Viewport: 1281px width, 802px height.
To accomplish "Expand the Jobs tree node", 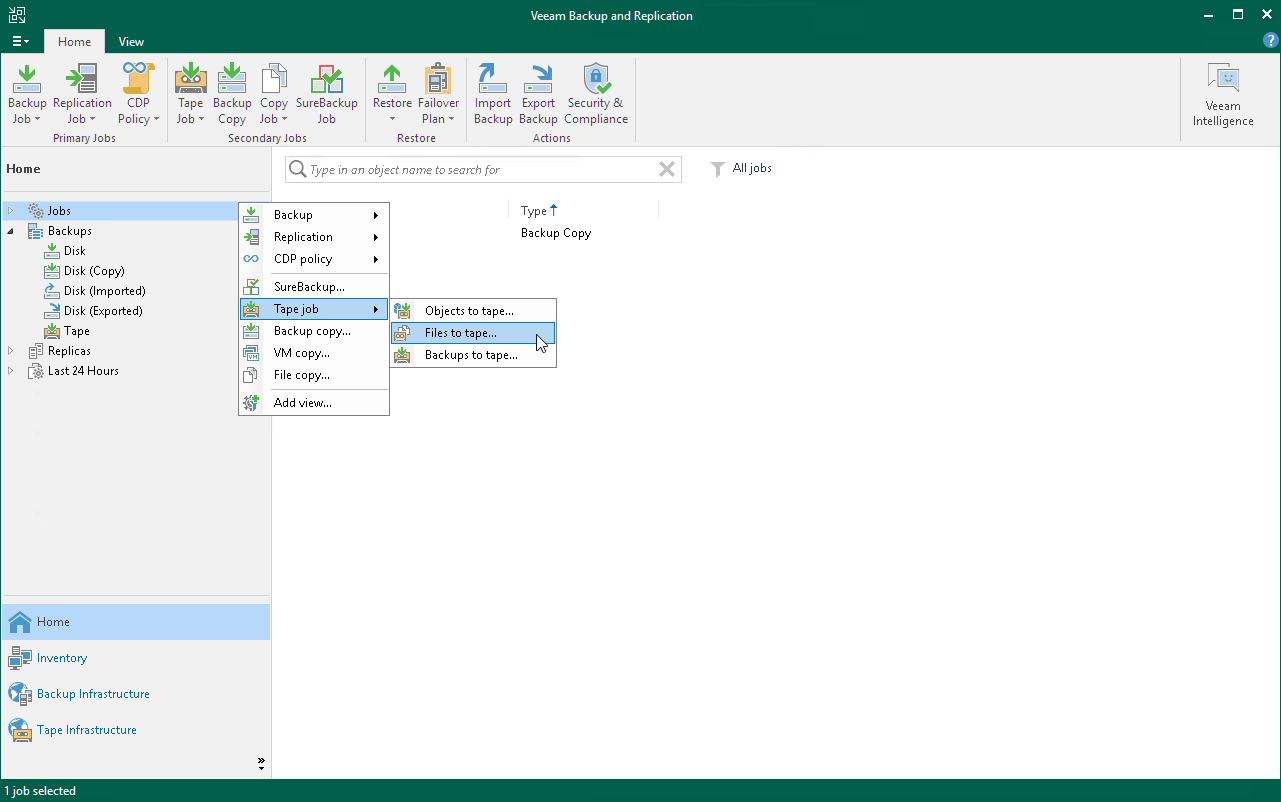I will [x=11, y=211].
